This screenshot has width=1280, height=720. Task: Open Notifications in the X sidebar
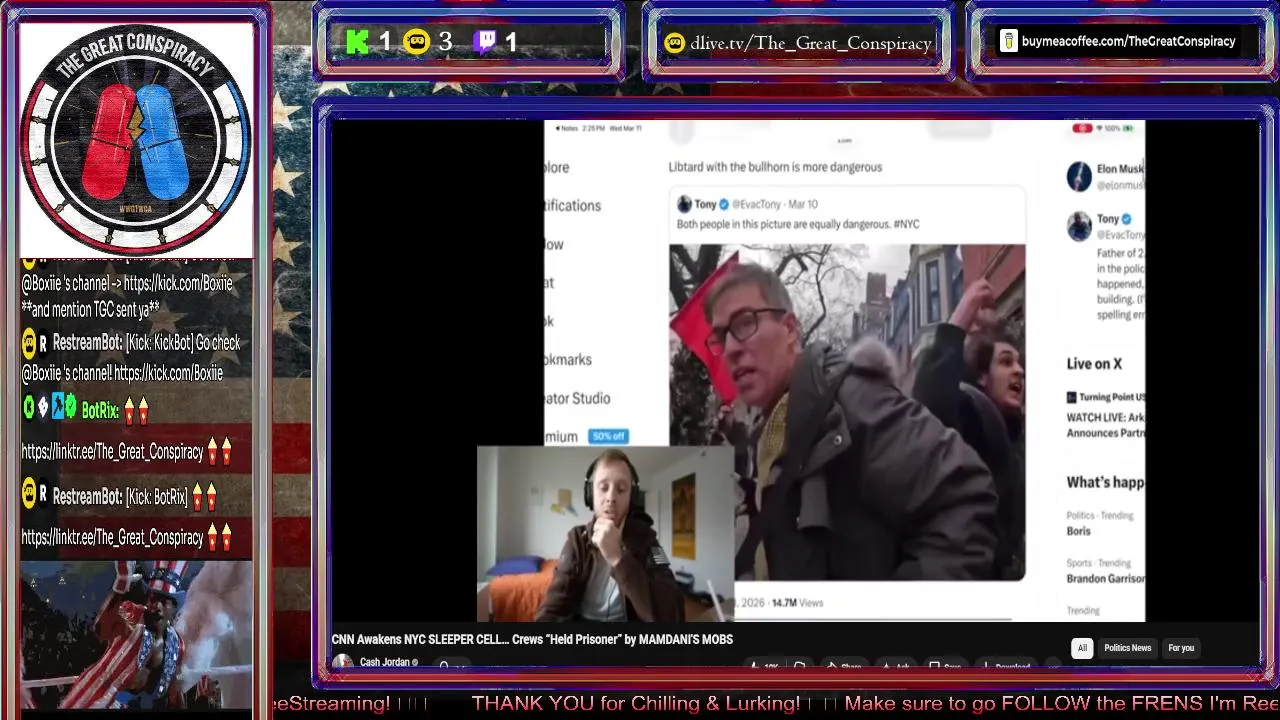pos(573,205)
